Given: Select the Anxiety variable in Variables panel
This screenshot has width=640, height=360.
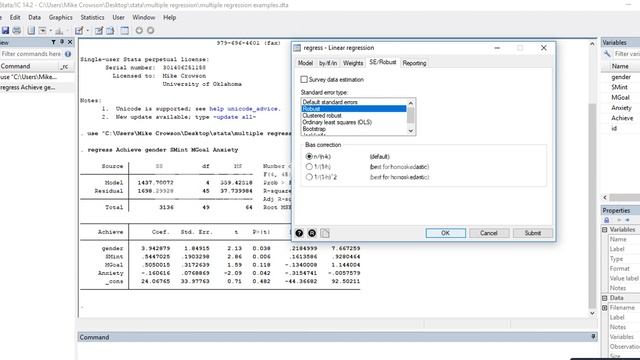Looking at the screenshot, I should point(621,108).
